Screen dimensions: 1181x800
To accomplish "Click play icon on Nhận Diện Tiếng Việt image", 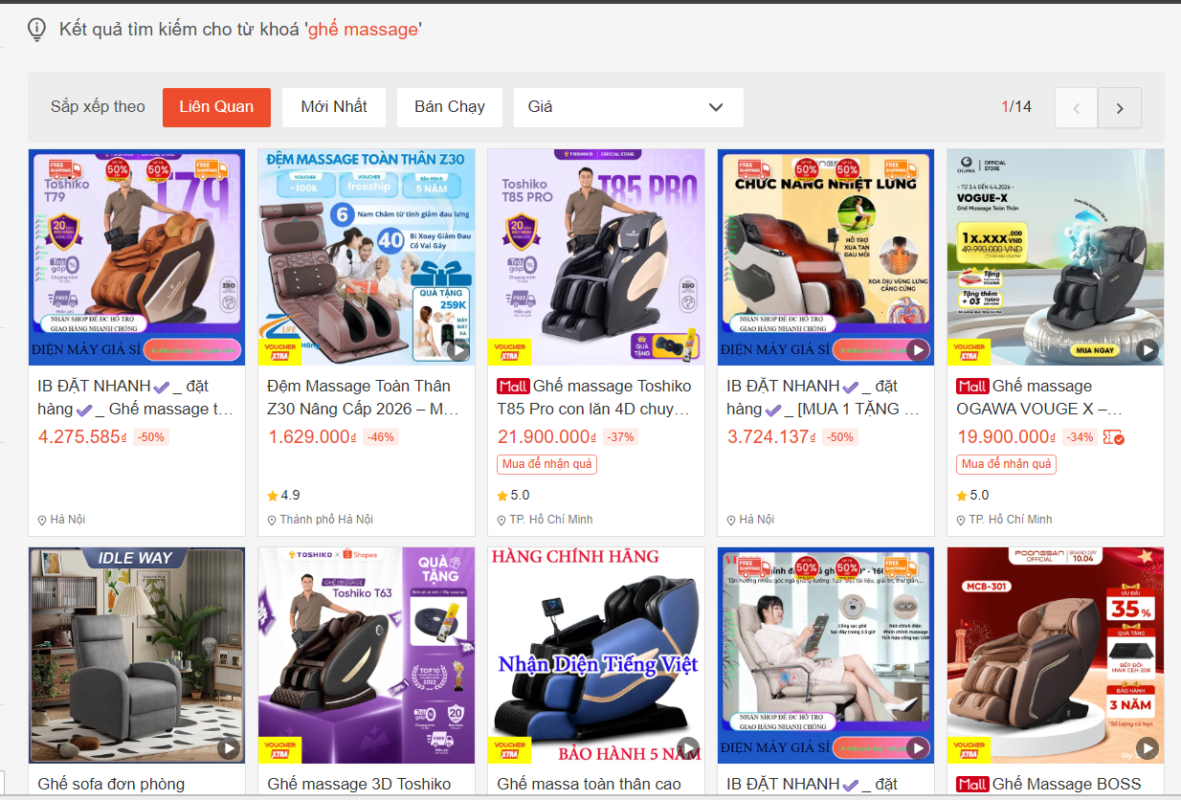I will coord(688,748).
